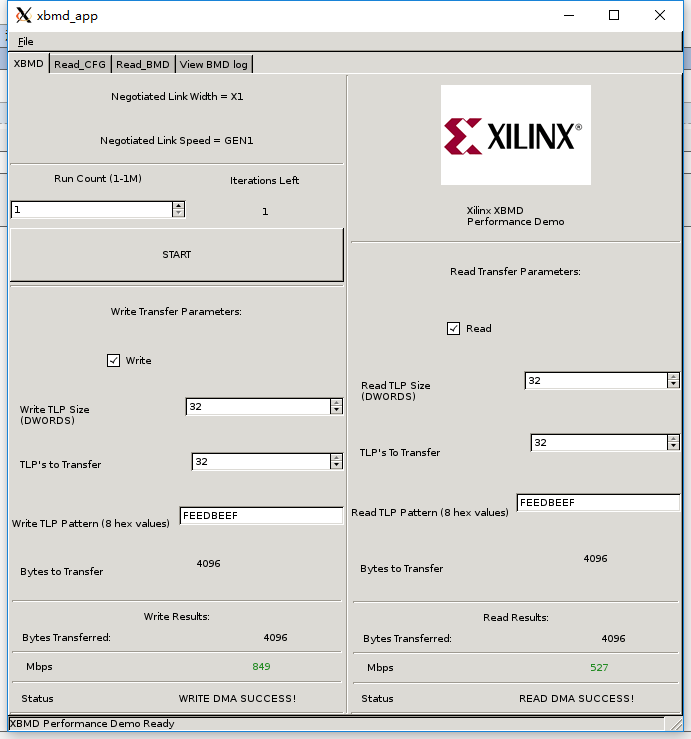This screenshot has height=739, width=691.
Task: Decrease the Run Count with down arrow
Action: pos(178,213)
